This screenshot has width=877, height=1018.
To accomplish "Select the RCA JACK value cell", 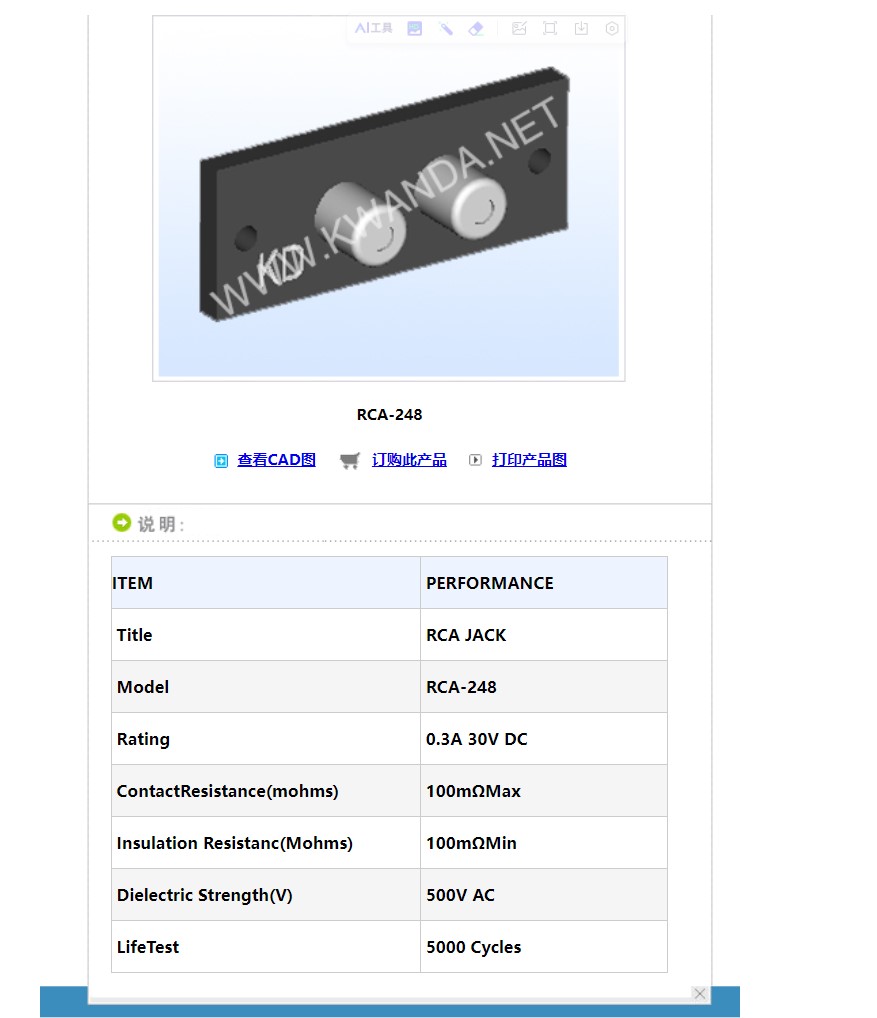I will coord(544,635).
